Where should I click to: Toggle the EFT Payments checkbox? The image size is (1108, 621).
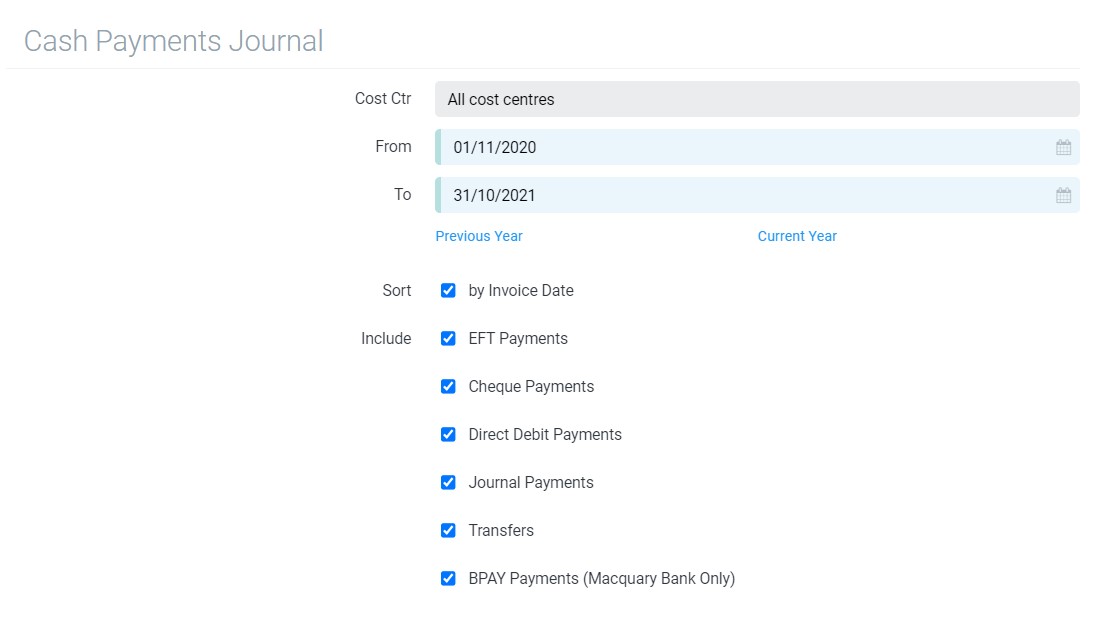448,339
